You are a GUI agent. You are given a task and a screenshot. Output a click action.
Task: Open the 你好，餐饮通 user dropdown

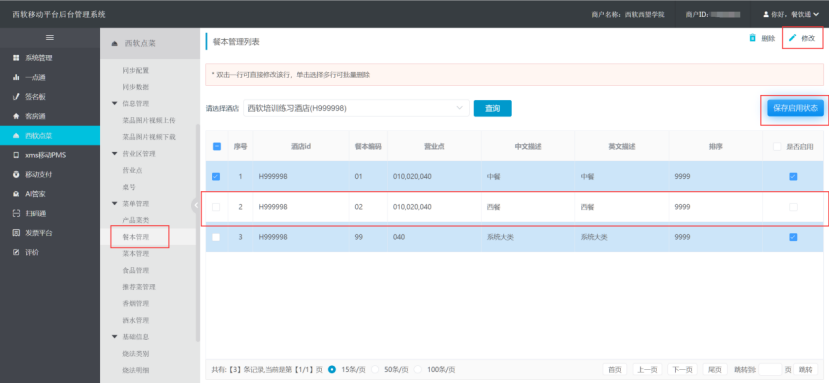(x=790, y=14)
